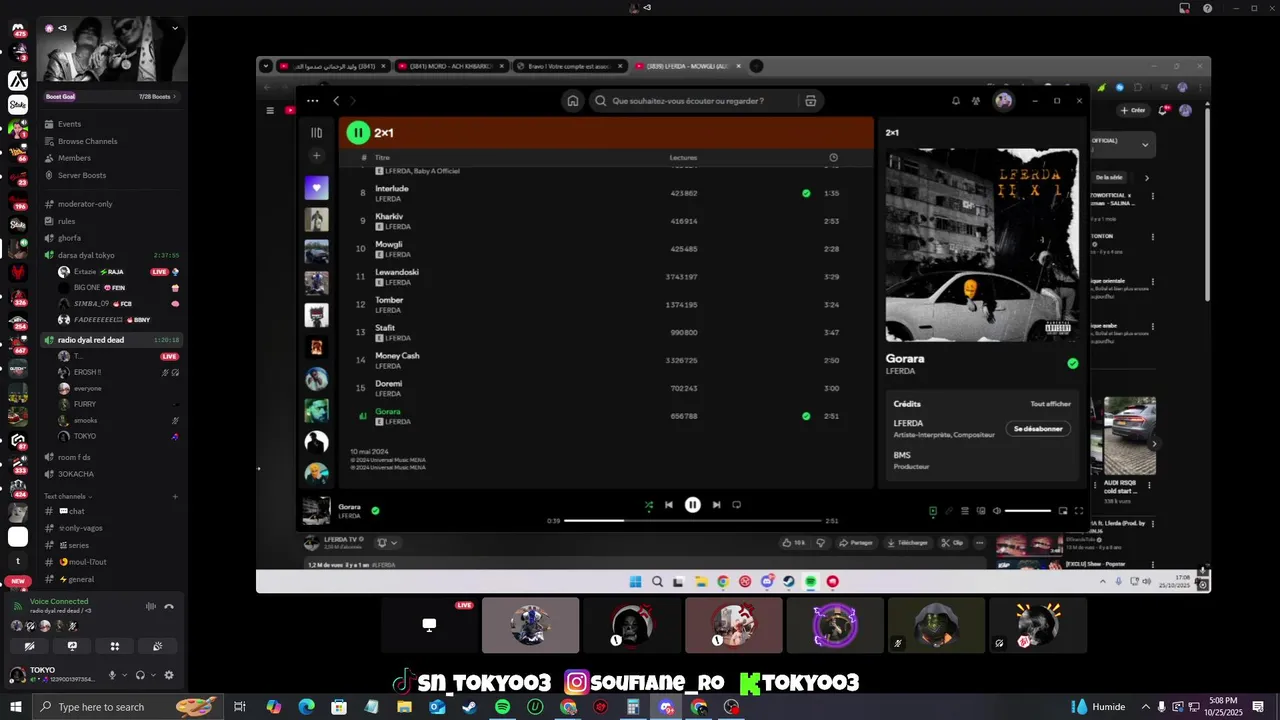This screenshot has width=1280, height=720.
Task: Toggle shuffle in Spotify player
Action: (x=649, y=505)
